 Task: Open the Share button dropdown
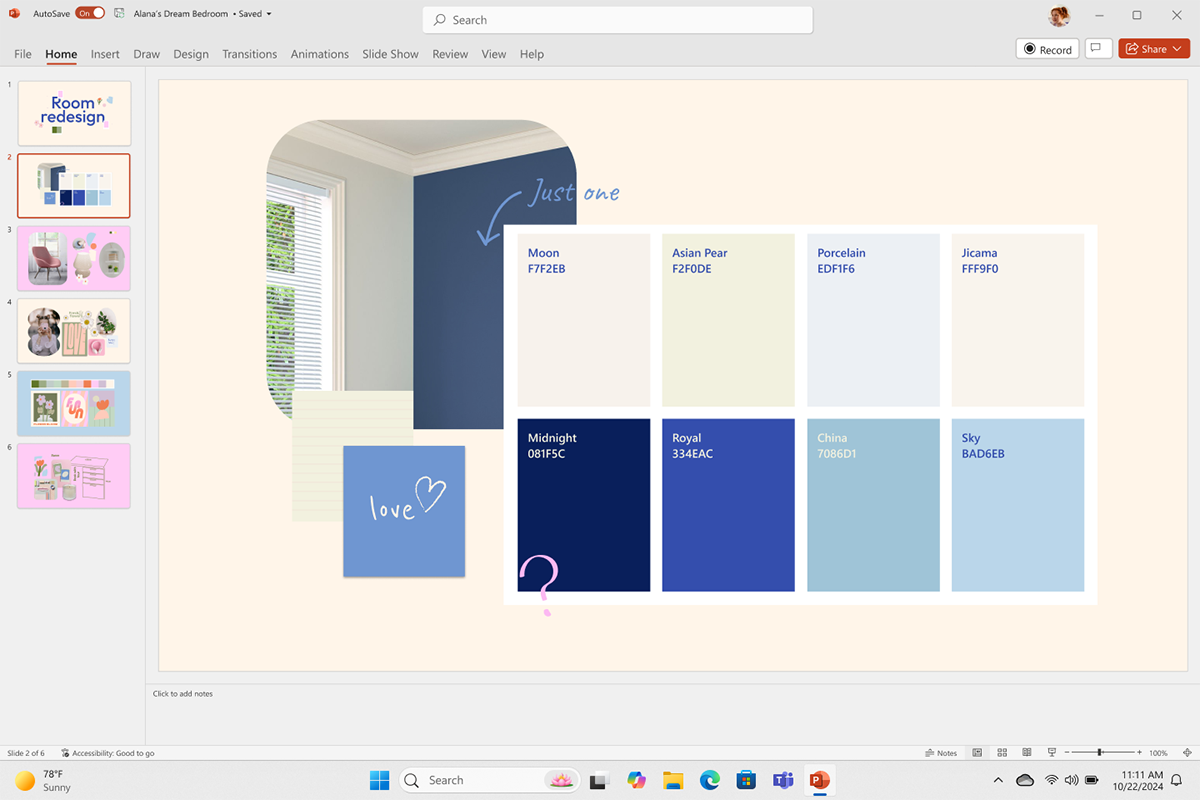click(x=1177, y=49)
